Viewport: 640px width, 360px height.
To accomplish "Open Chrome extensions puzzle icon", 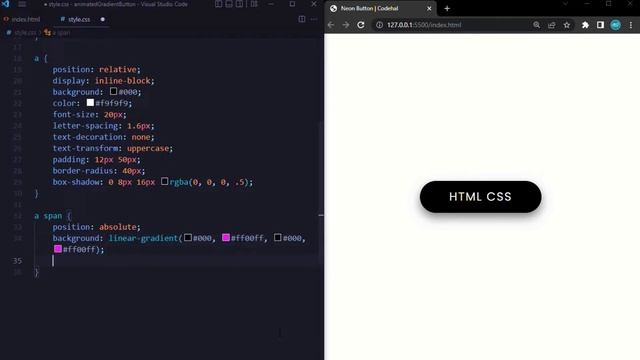I will tap(585, 25).
